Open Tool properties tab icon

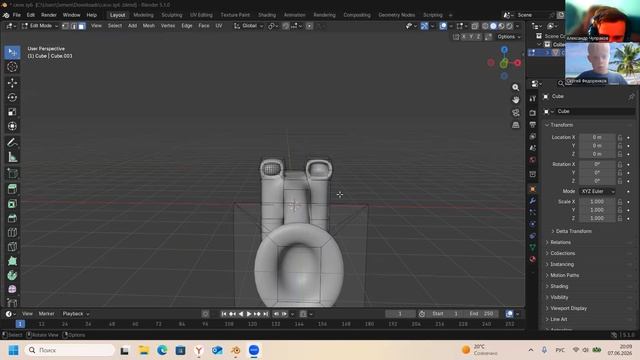[533, 99]
